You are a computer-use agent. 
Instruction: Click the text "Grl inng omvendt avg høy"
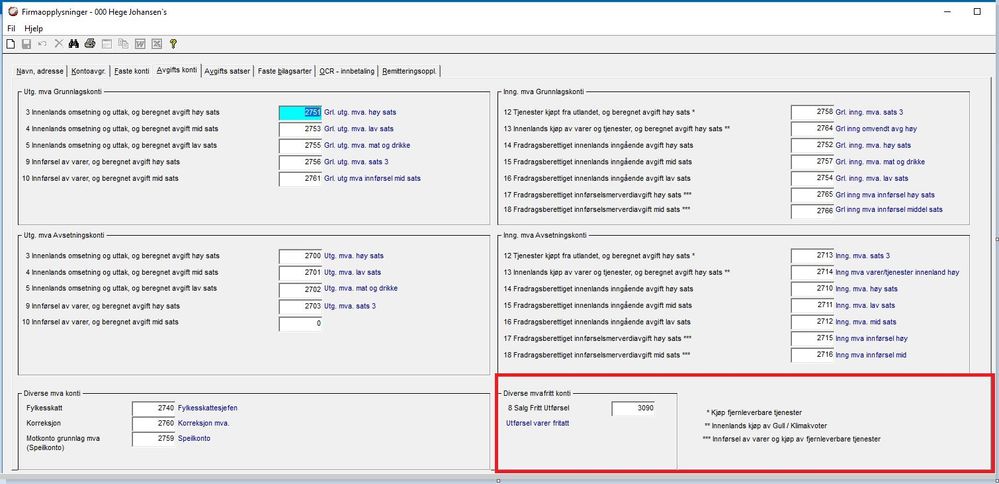click(x=876, y=129)
